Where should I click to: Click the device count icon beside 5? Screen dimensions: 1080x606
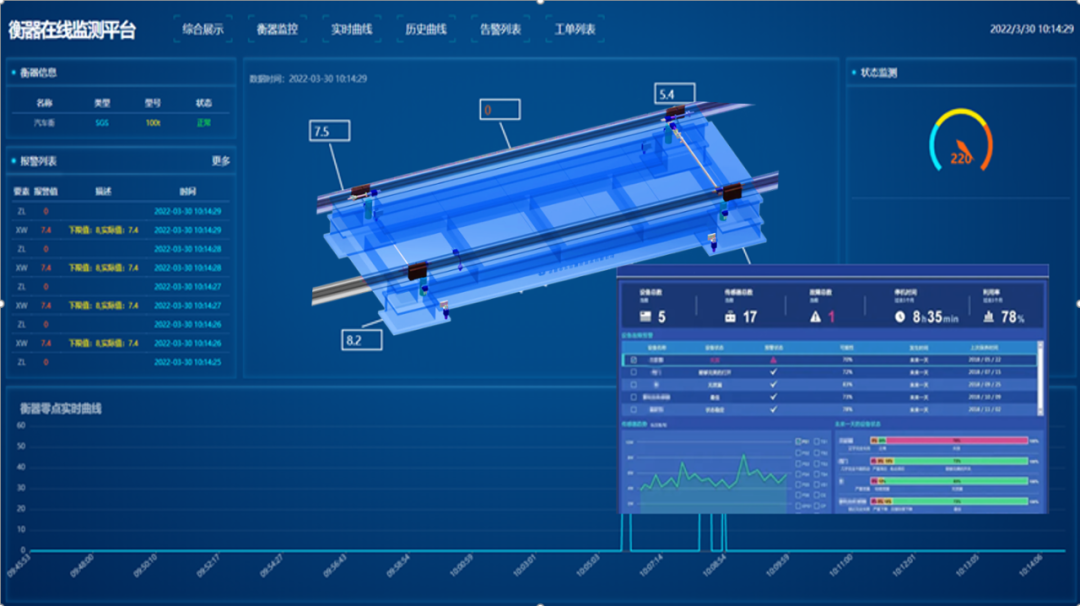tap(645, 317)
